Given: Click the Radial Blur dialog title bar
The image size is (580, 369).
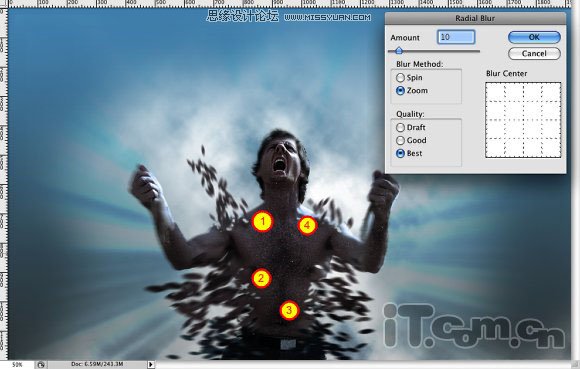Looking at the screenshot, I should [475, 18].
